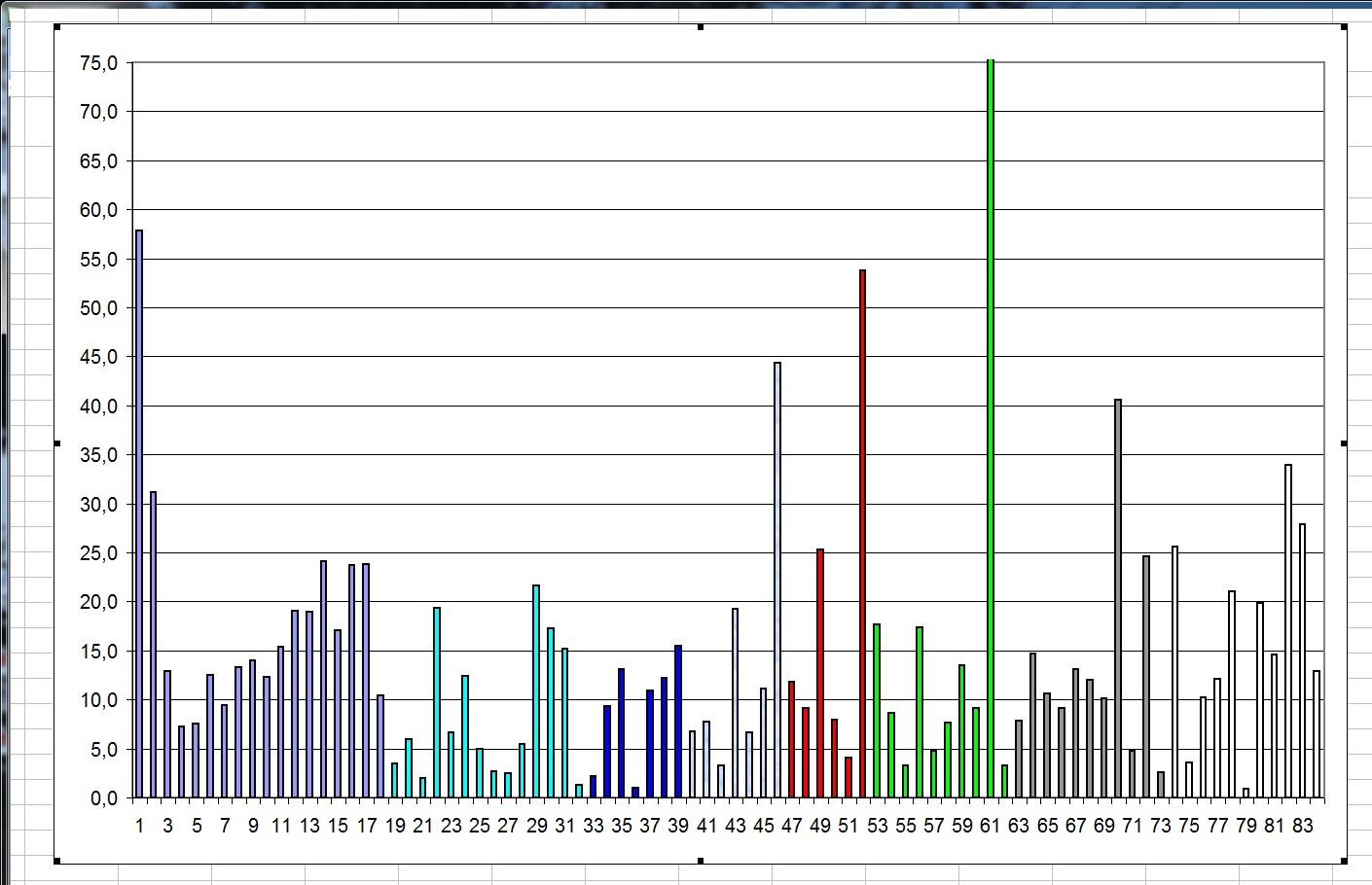Select the gray bar at category 70
The image size is (1372, 885).
point(1118,598)
